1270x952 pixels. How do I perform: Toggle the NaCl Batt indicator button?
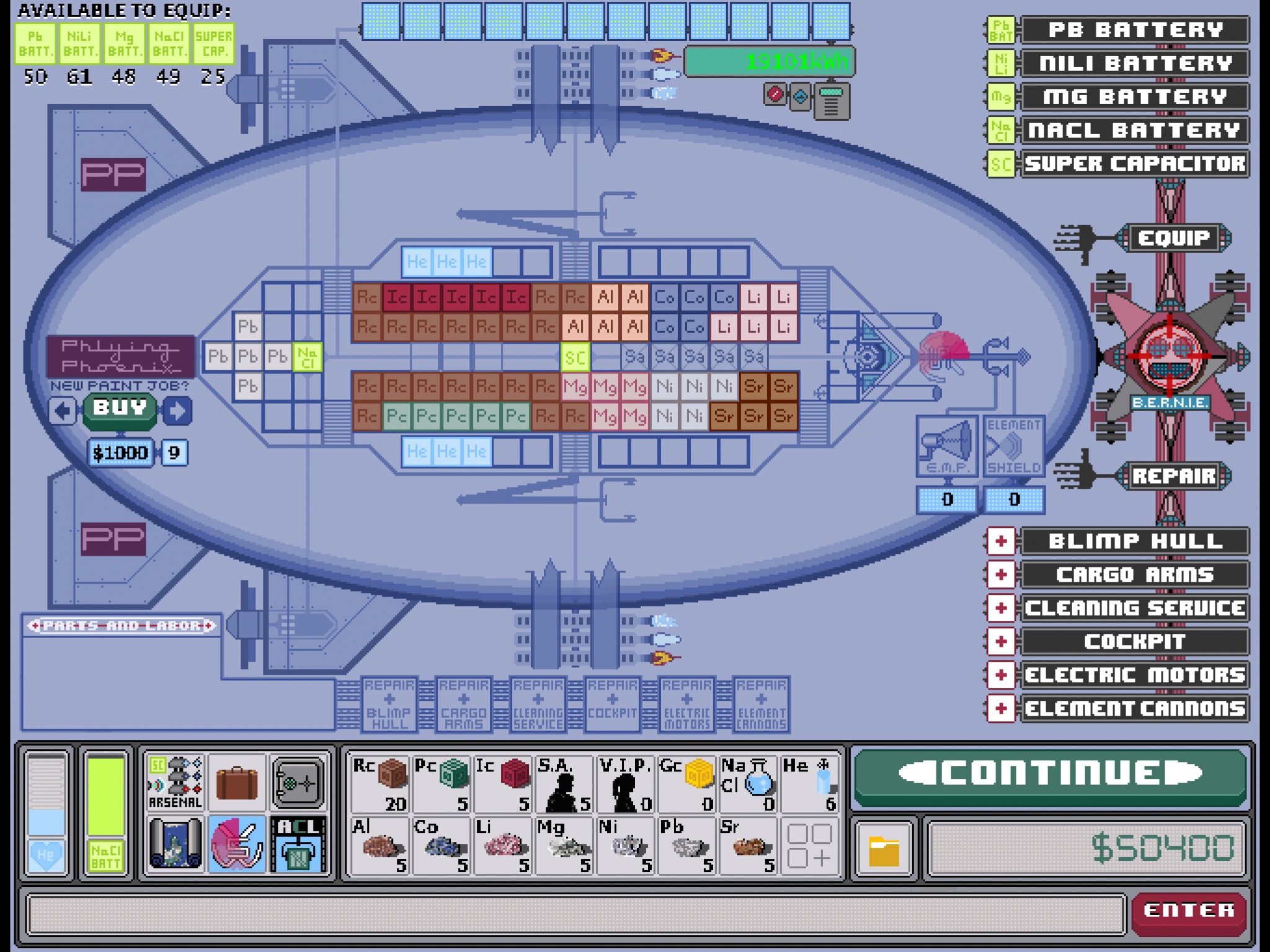[105, 856]
